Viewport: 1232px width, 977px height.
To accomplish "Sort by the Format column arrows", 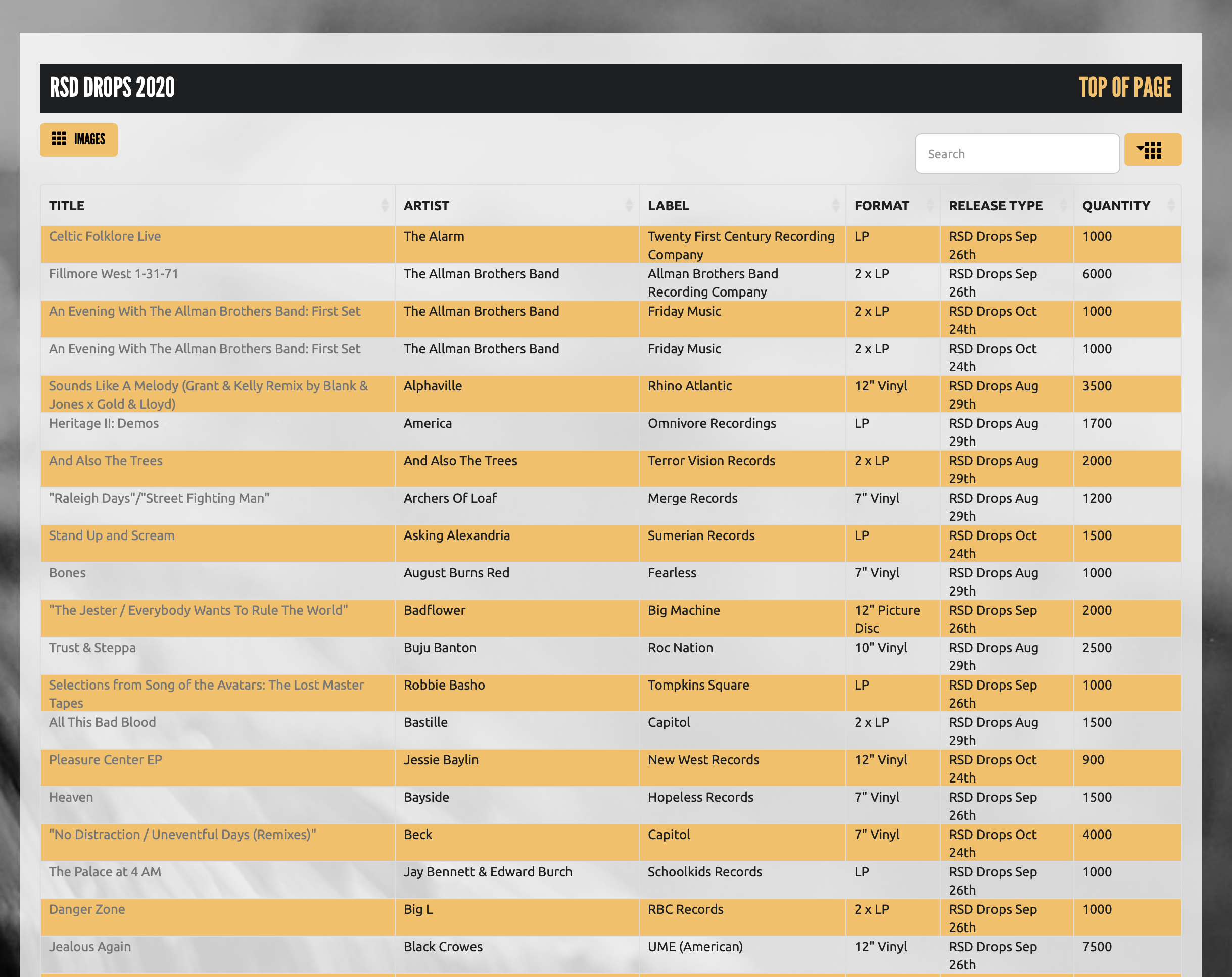I will coord(930,205).
